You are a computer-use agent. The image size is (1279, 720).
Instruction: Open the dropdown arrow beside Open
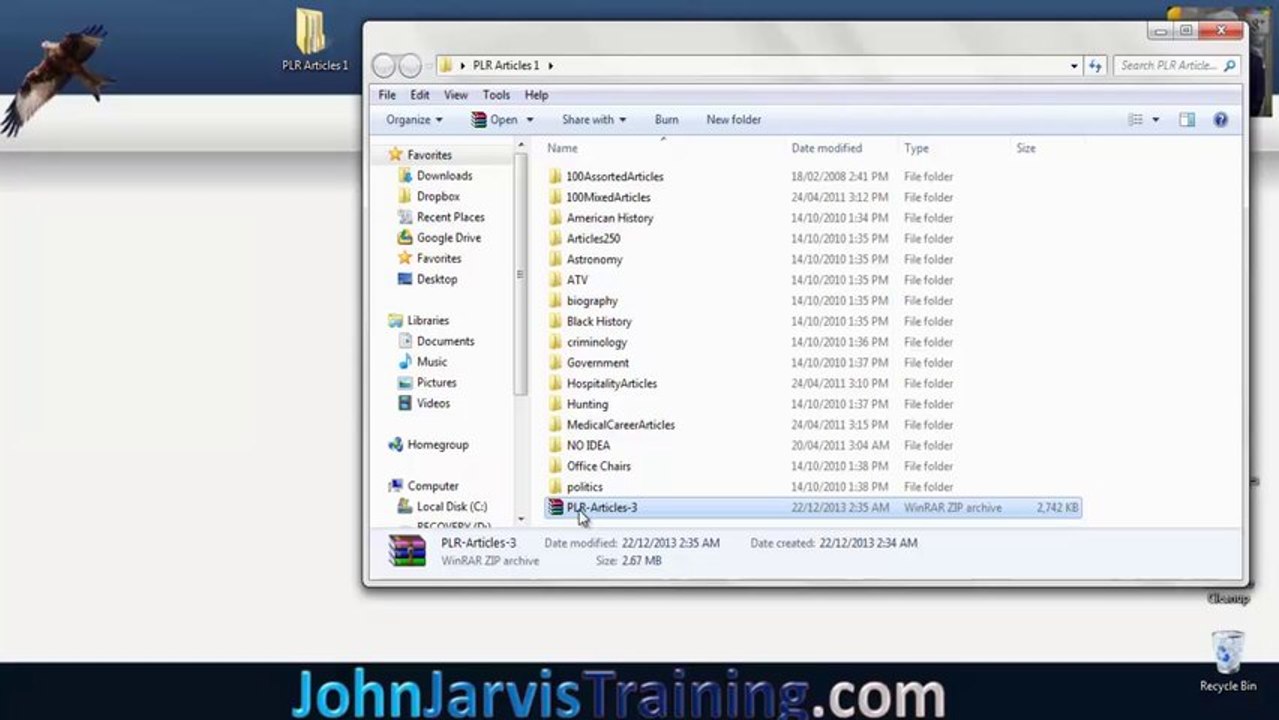(530, 120)
